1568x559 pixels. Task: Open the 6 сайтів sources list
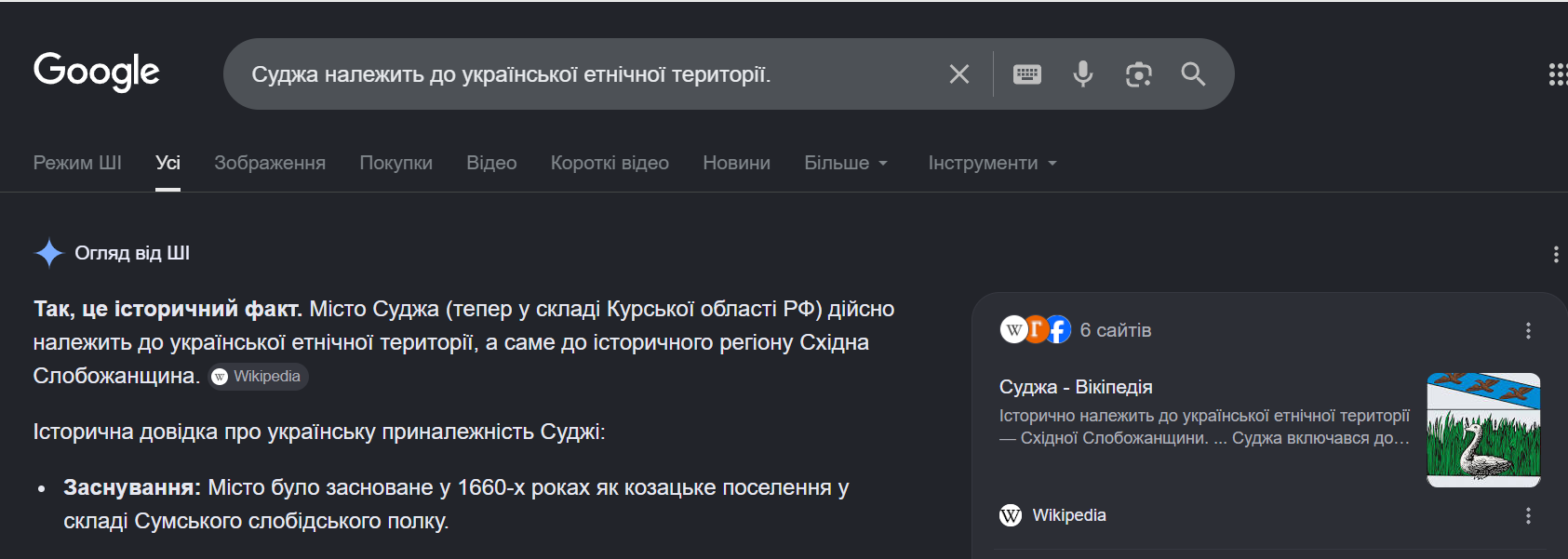(1115, 330)
